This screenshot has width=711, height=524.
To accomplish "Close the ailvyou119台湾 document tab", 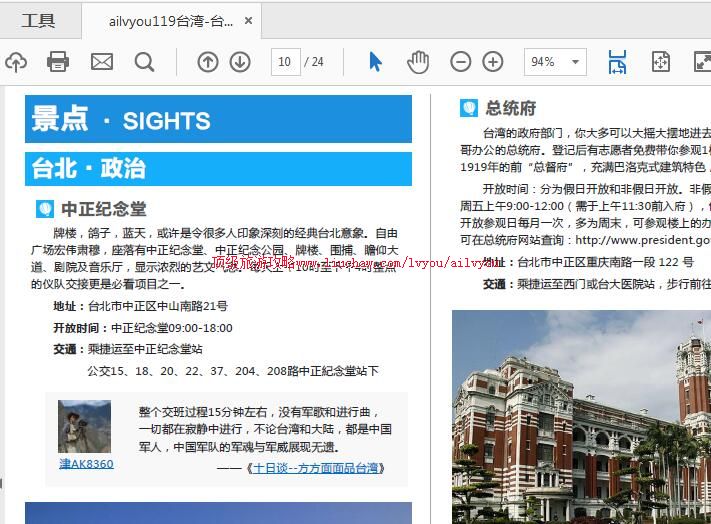I will 249,21.
